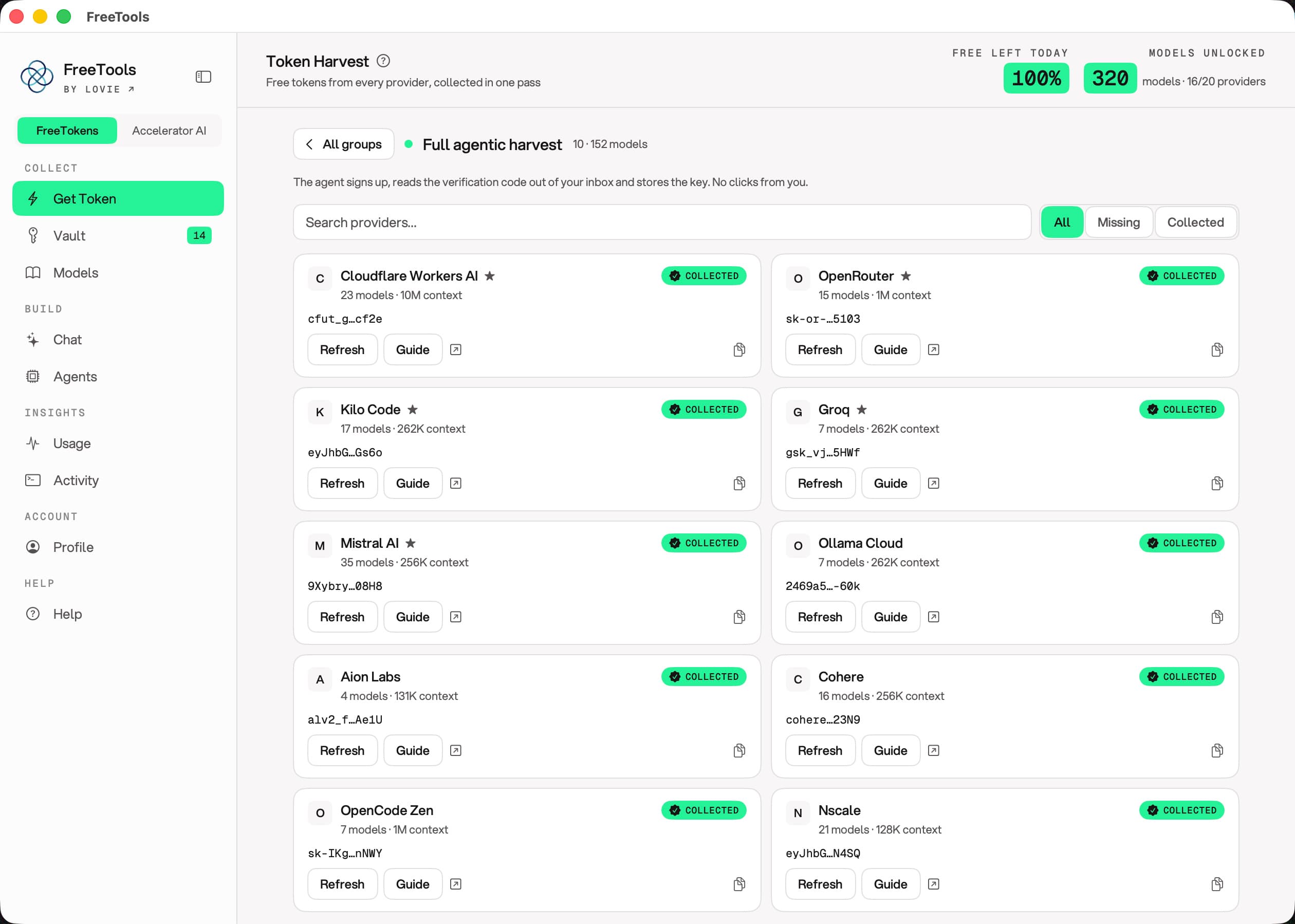This screenshot has height=924, width=1295.
Task: Open the Guide for Cohere
Action: [x=891, y=750]
